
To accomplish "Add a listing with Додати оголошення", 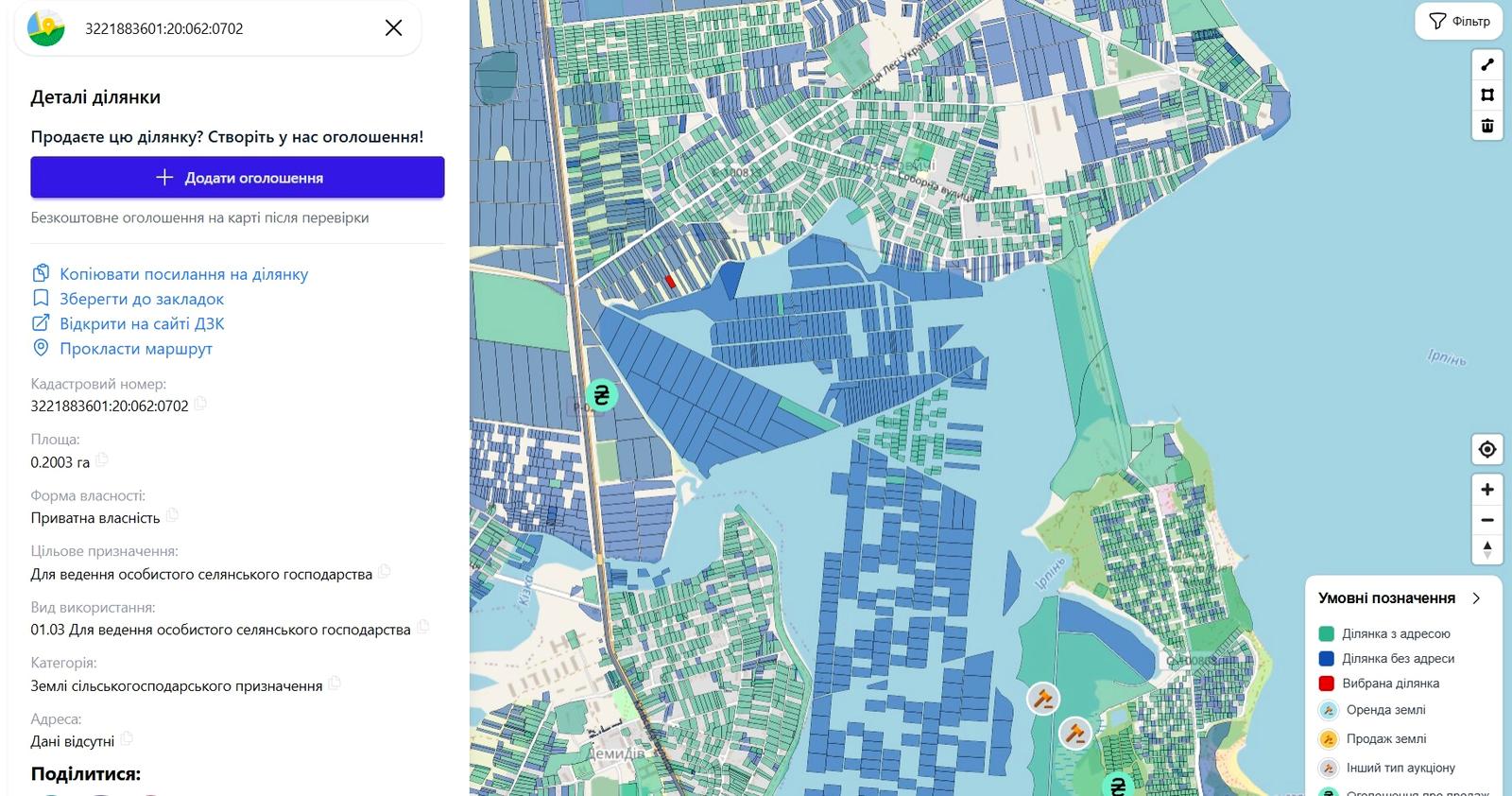I will point(237,178).
